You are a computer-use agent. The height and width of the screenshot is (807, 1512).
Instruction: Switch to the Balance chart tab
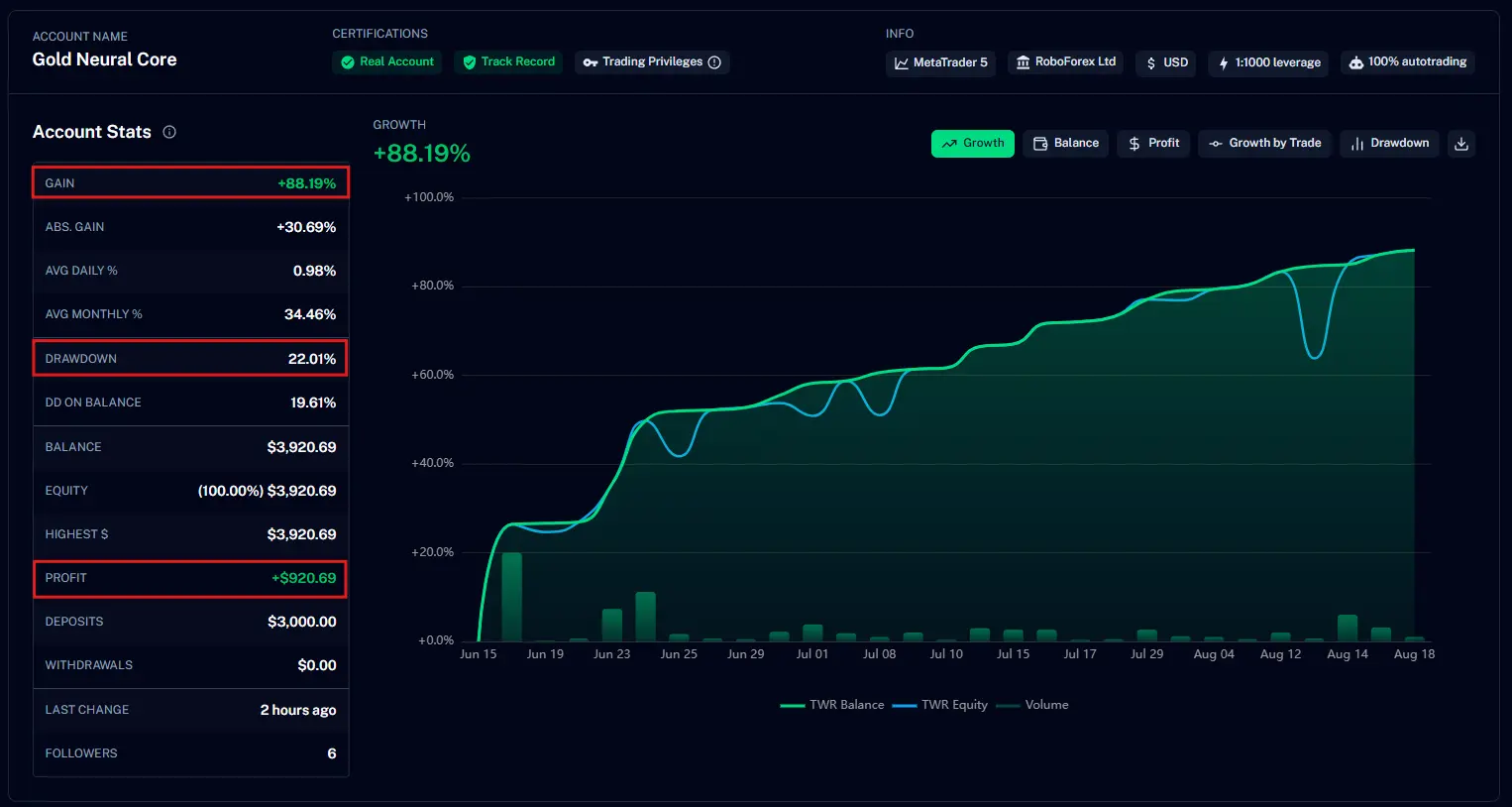pyautogui.click(x=1065, y=144)
